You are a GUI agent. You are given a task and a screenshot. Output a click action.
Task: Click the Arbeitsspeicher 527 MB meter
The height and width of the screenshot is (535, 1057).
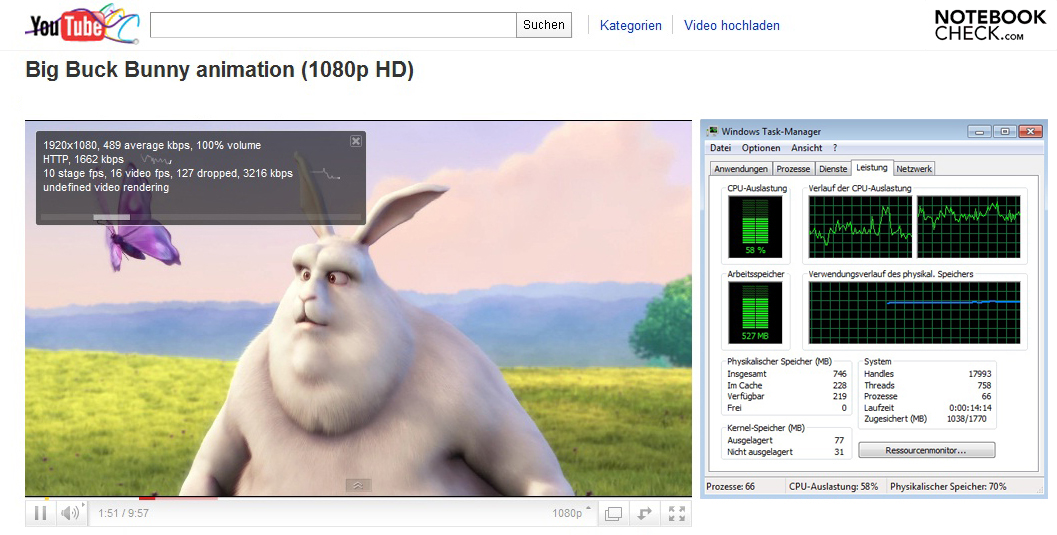[x=755, y=313]
